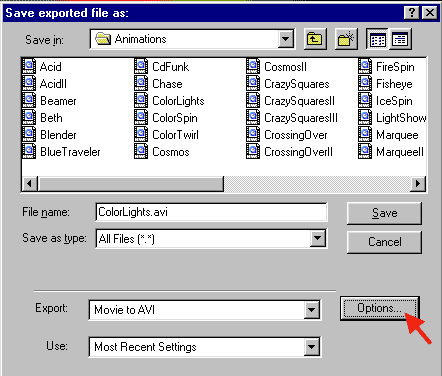Pick the CrazySquaresIII file
The width and height of the screenshot is (442, 376).
[292, 117]
